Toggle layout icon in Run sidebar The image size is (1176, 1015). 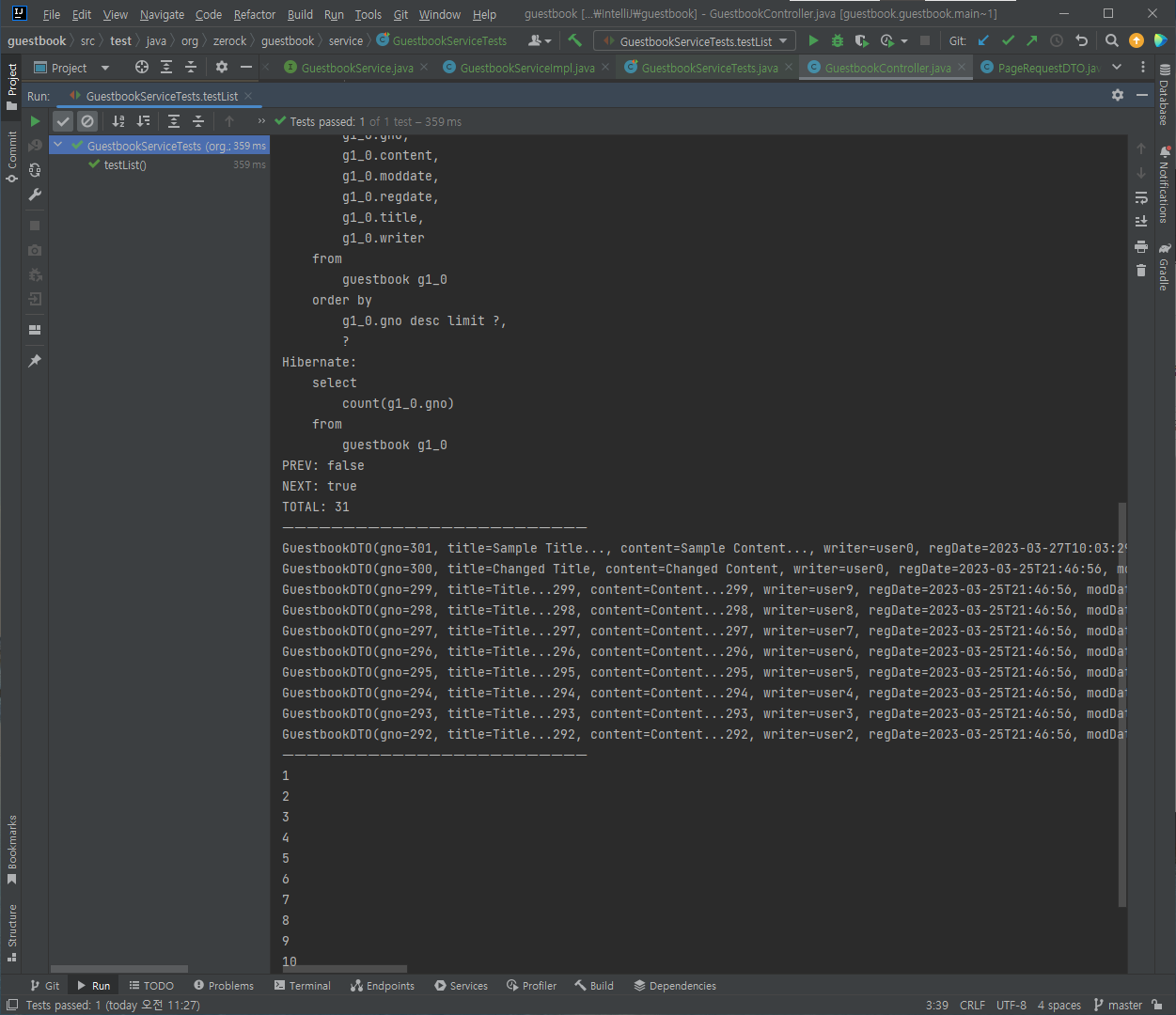(x=35, y=330)
